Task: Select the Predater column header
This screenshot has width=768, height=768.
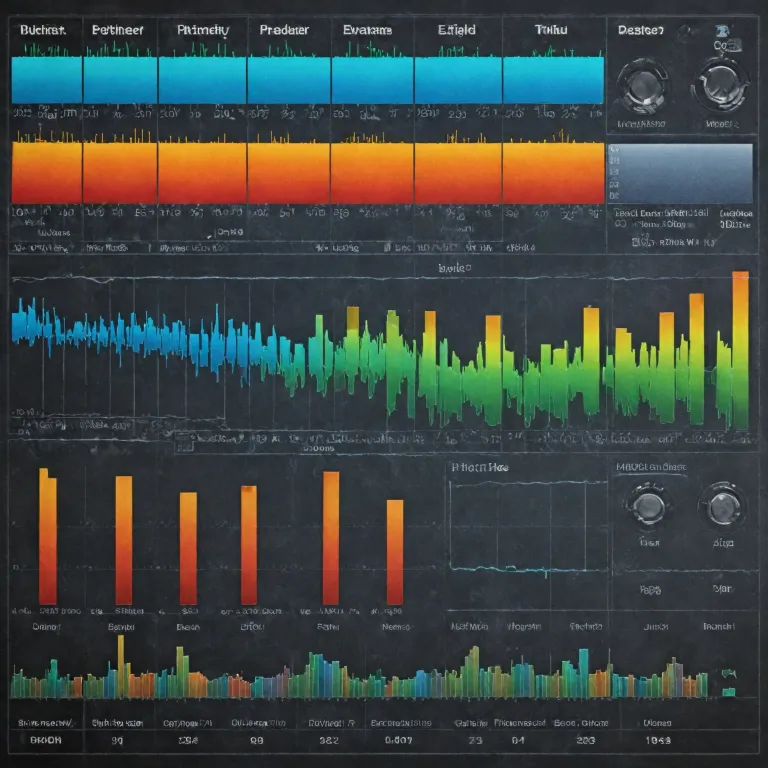Action: 284,30
